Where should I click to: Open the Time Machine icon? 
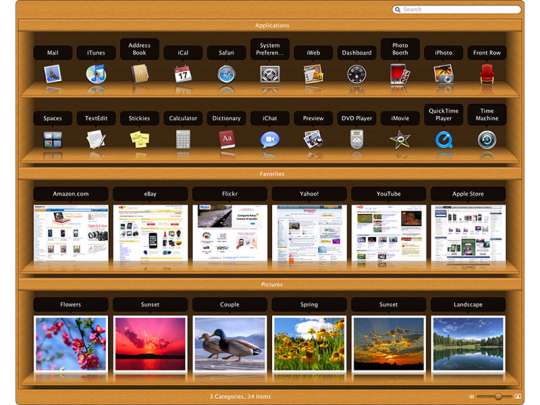tap(487, 139)
